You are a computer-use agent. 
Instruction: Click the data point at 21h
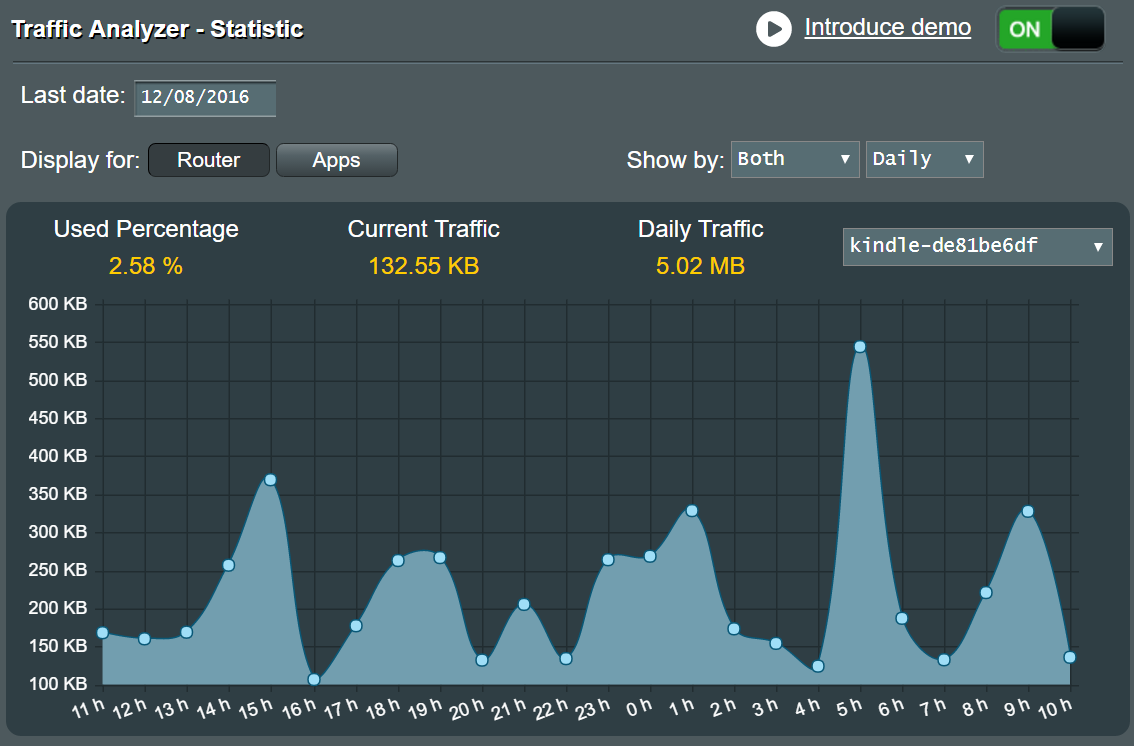pyautogui.click(x=523, y=605)
